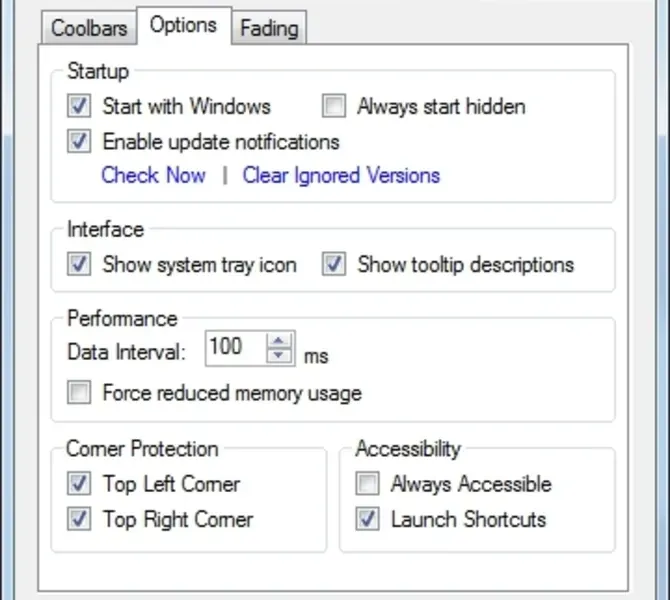670x600 pixels.
Task: Check the Always Accessible option
Action: (x=368, y=485)
